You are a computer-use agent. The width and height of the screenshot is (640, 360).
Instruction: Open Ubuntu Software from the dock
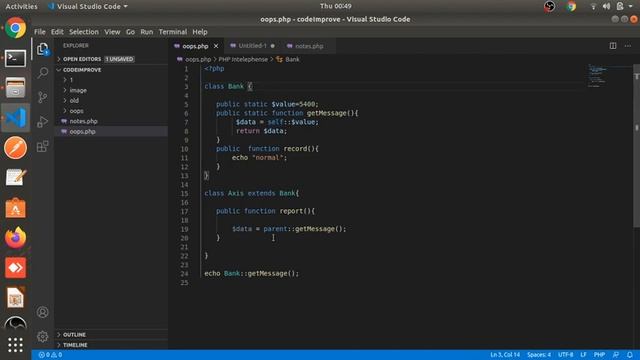16,208
